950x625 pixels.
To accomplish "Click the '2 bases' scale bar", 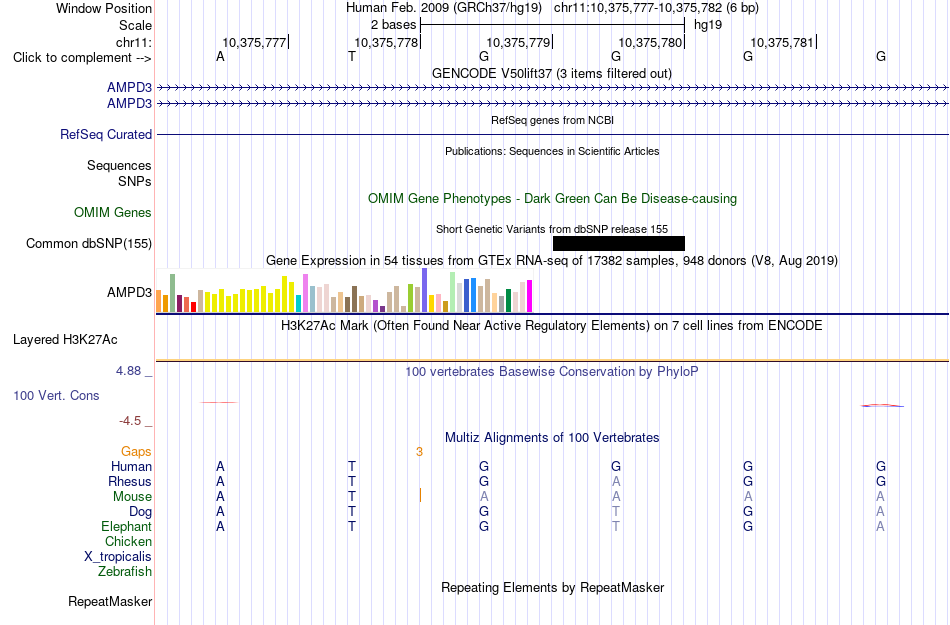I will tap(553, 25).
